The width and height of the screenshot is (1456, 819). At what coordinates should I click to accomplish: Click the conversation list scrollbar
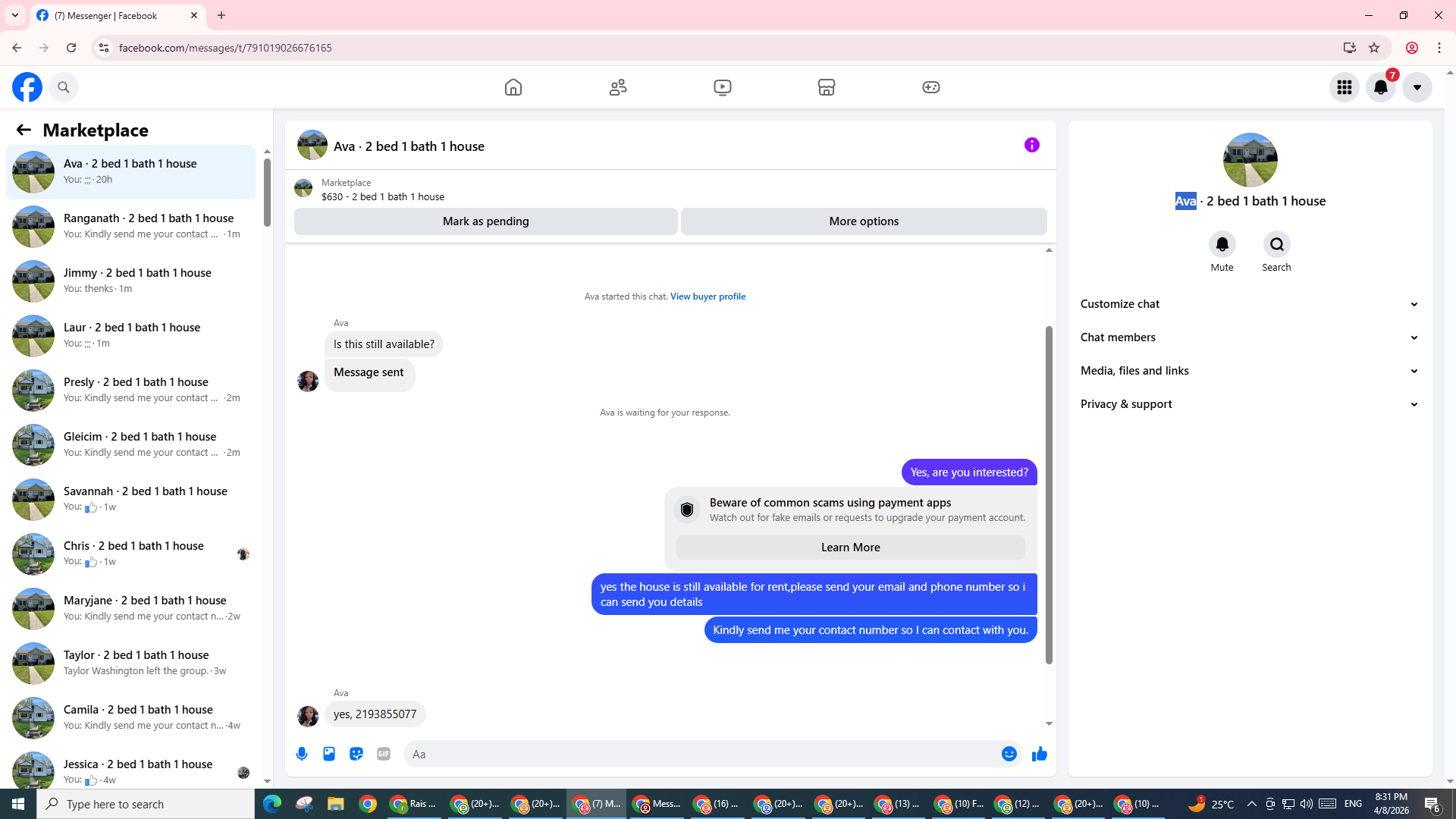(267, 193)
